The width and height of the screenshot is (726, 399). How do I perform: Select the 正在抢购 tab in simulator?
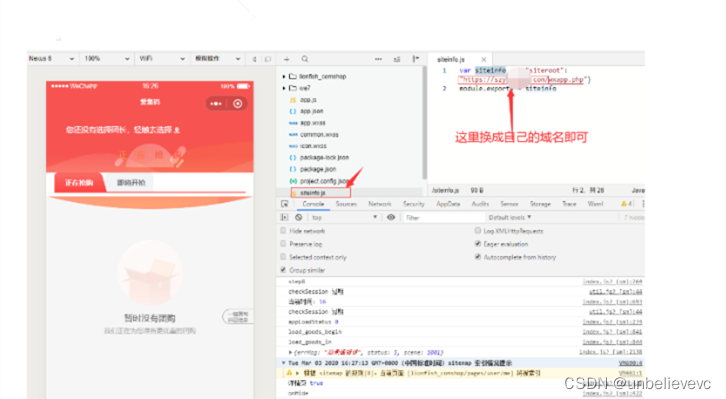pyautogui.click(x=79, y=182)
